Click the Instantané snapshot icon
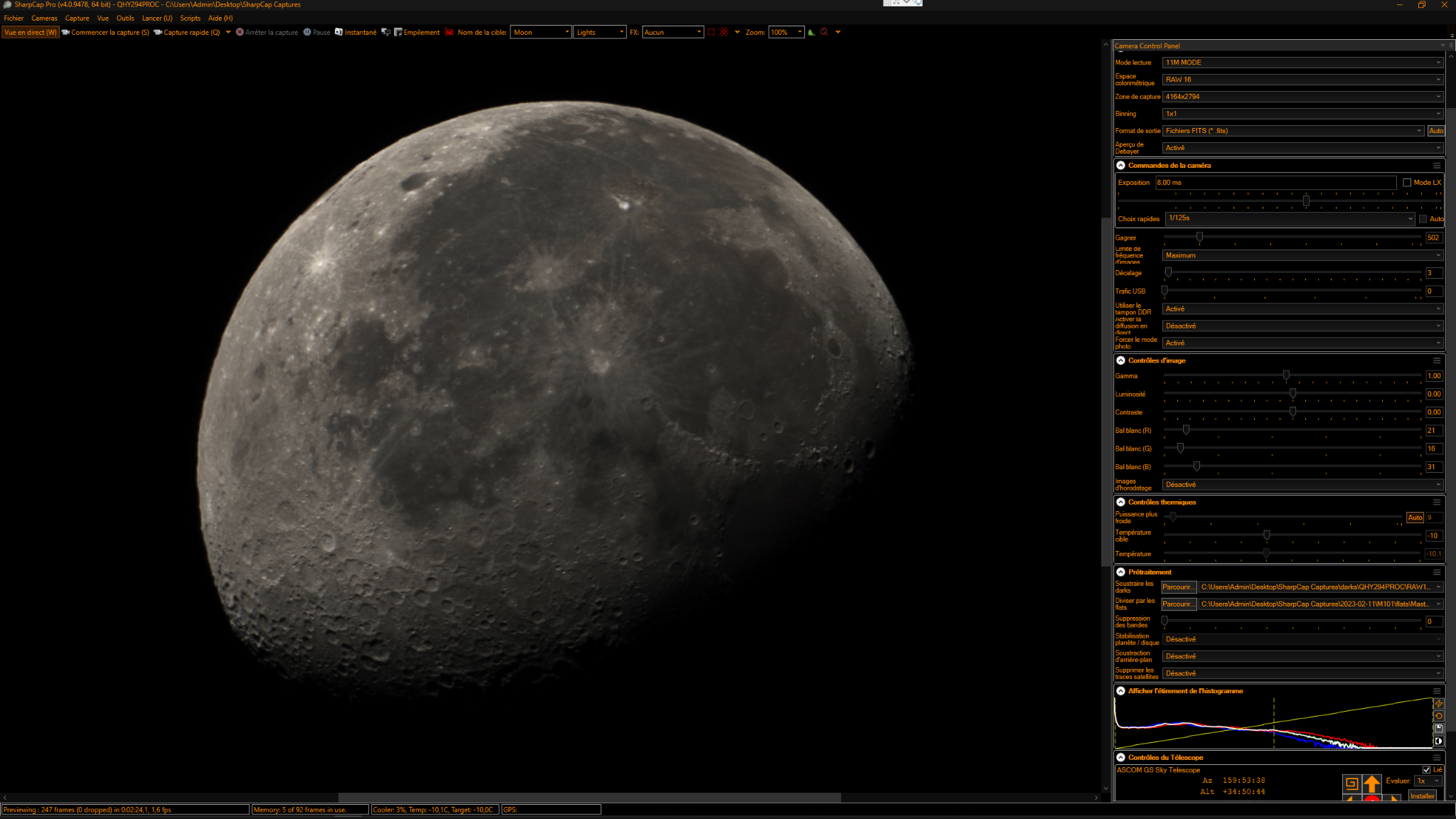The width and height of the screenshot is (1456, 819). click(x=339, y=32)
